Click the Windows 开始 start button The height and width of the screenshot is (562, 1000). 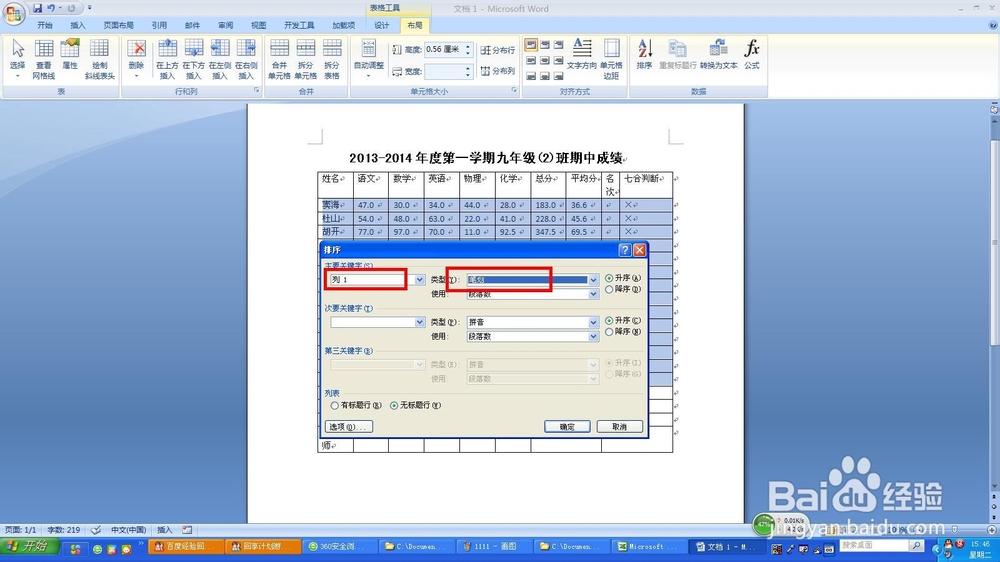click(x=29, y=547)
